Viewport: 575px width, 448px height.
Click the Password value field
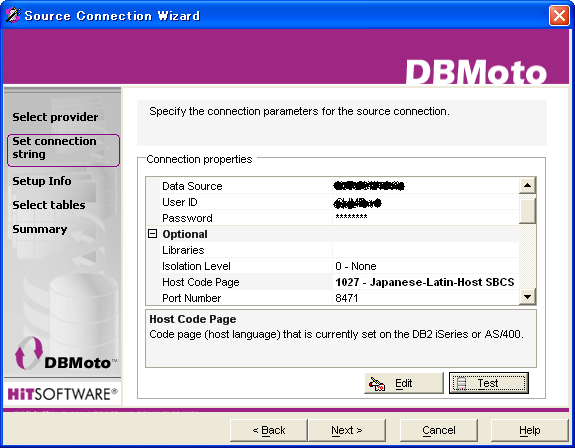click(x=425, y=218)
